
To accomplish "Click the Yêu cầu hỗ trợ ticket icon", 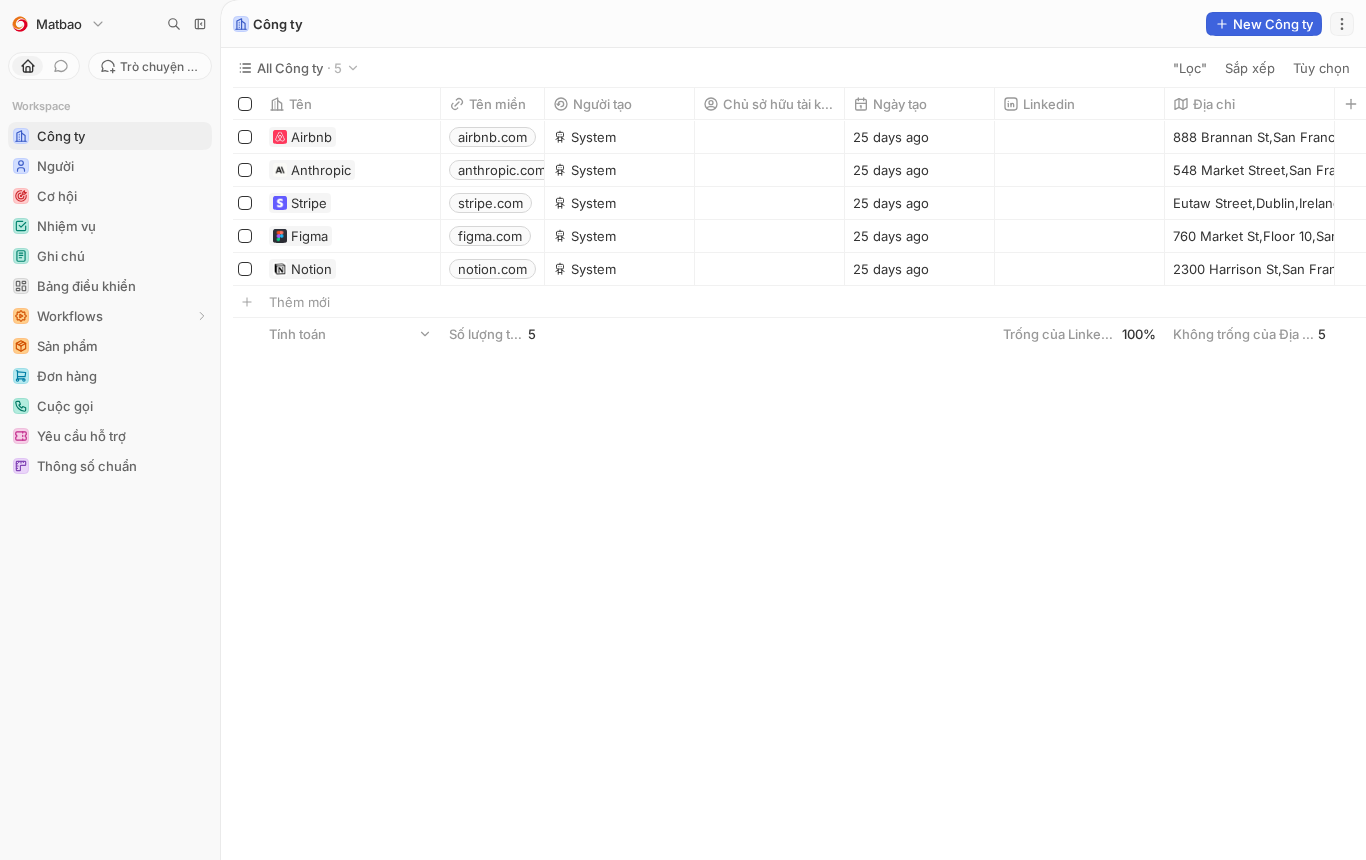I will pyautogui.click(x=21, y=436).
